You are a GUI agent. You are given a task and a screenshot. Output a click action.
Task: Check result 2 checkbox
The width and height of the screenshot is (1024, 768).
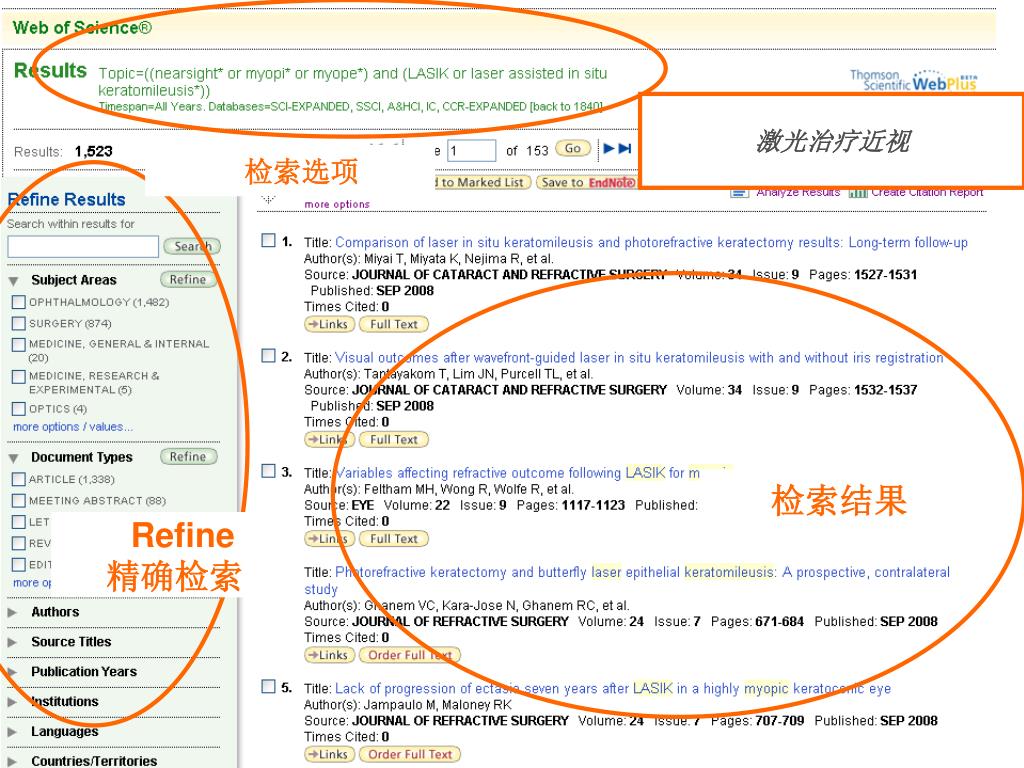pos(268,355)
